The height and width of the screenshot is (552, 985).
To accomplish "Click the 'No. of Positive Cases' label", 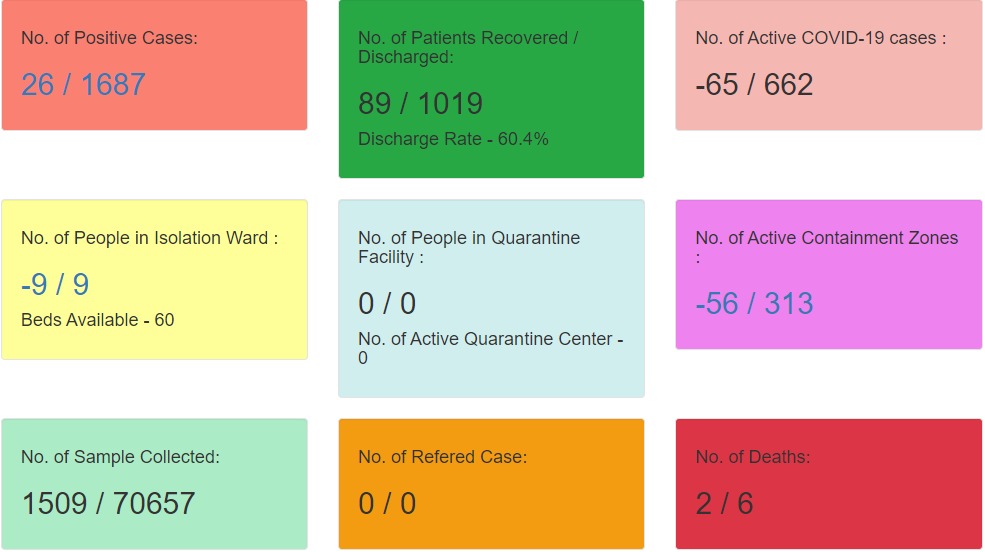I will [109, 38].
